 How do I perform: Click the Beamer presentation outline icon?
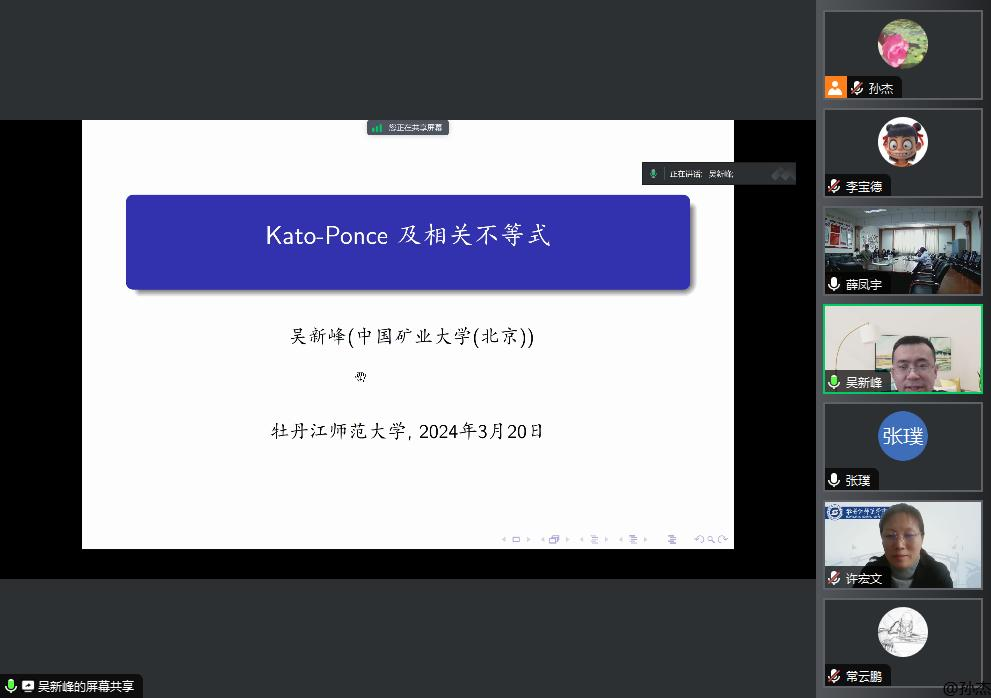pos(672,540)
